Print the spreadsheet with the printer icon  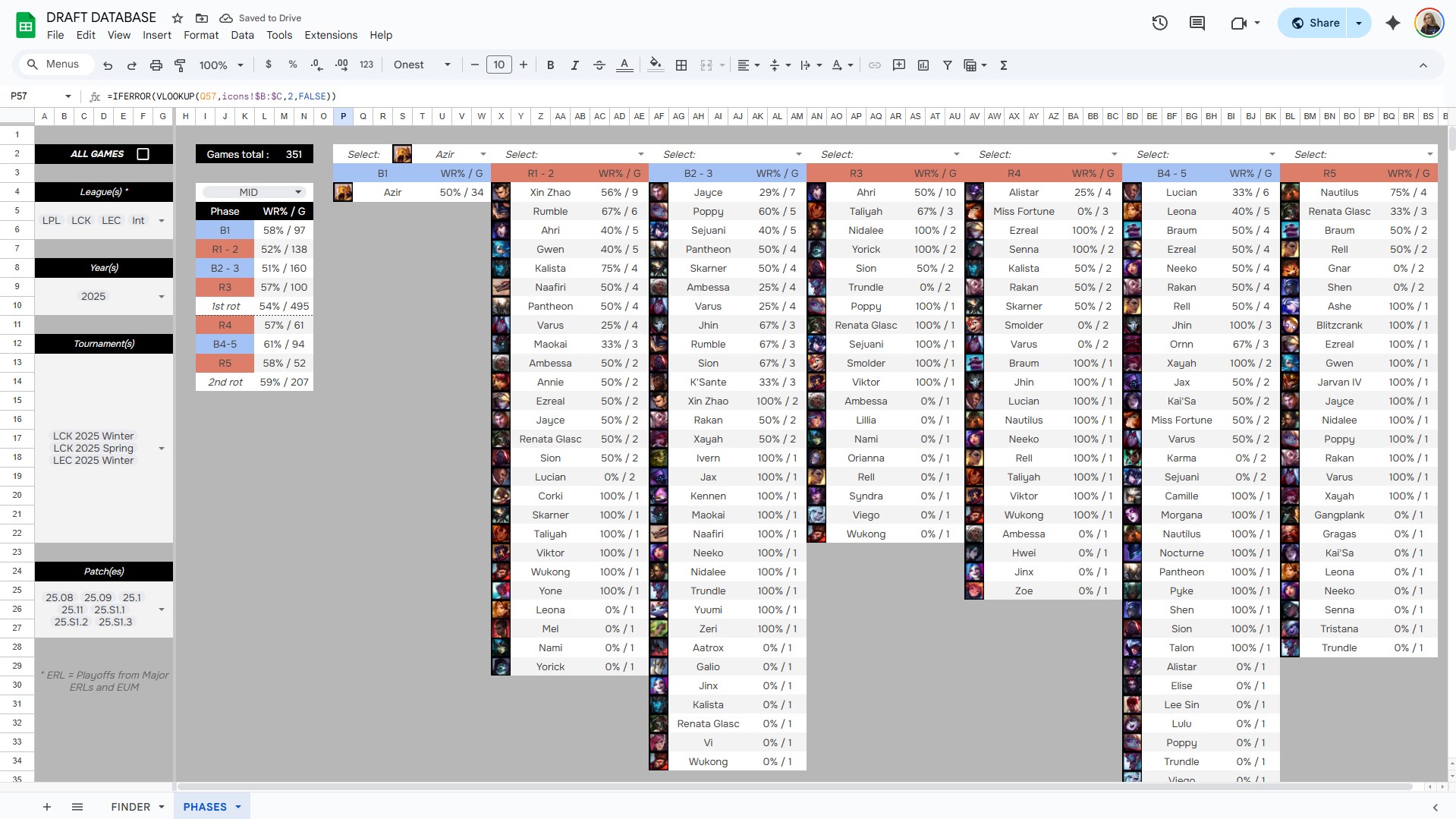tap(156, 65)
